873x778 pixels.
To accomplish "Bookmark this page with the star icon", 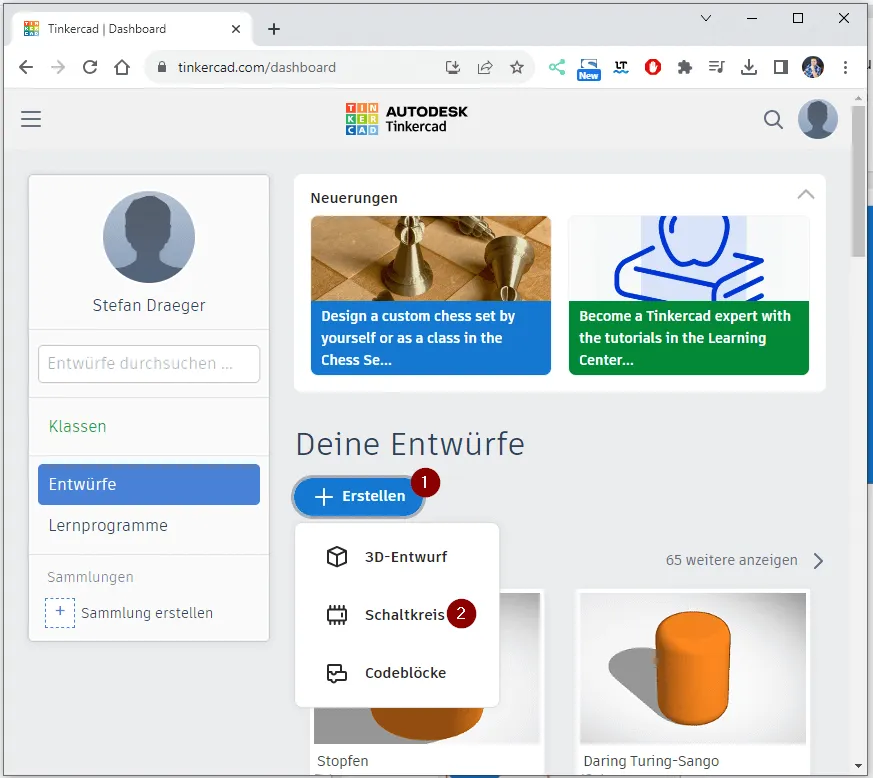I will 517,68.
